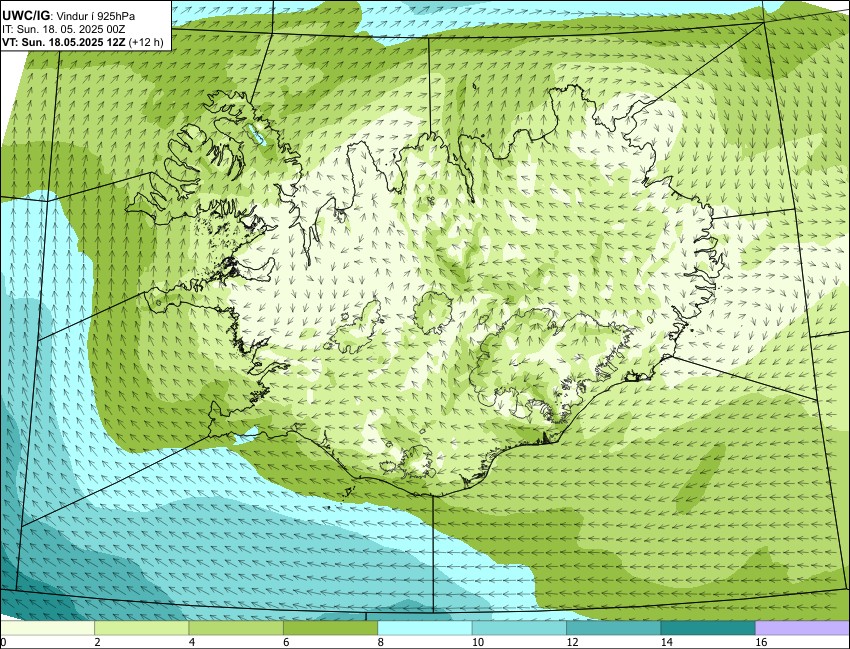The height and width of the screenshot is (649, 850).
Task: Click the light green 2–4 legend swatch
Action: (x=141, y=628)
